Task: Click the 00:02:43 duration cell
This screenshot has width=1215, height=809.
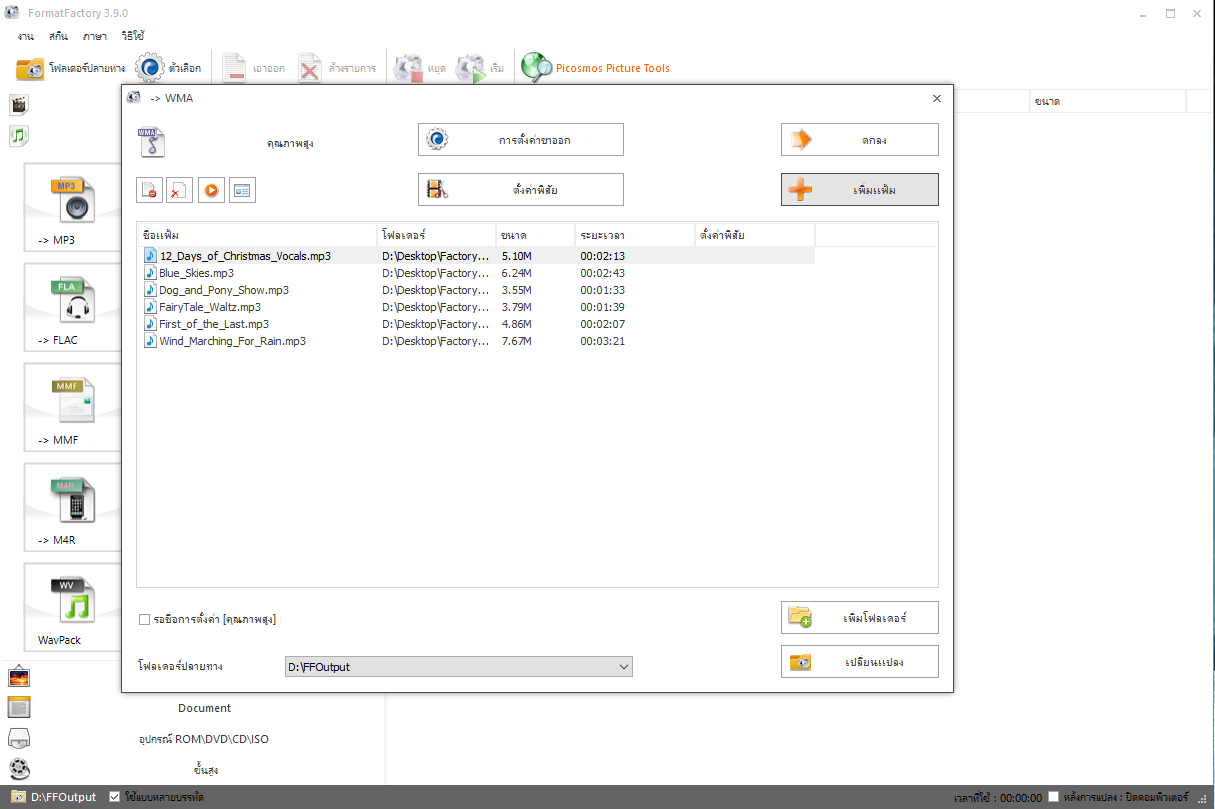Action: tap(603, 273)
